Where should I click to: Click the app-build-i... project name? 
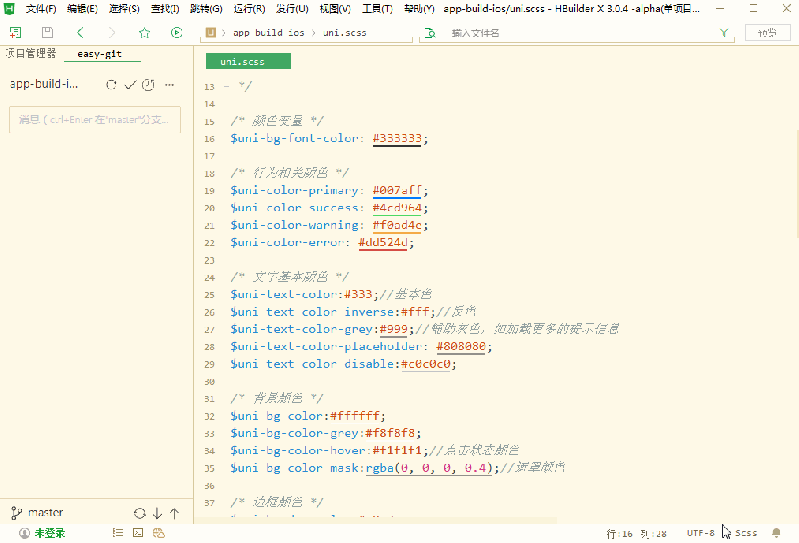click(x=44, y=84)
